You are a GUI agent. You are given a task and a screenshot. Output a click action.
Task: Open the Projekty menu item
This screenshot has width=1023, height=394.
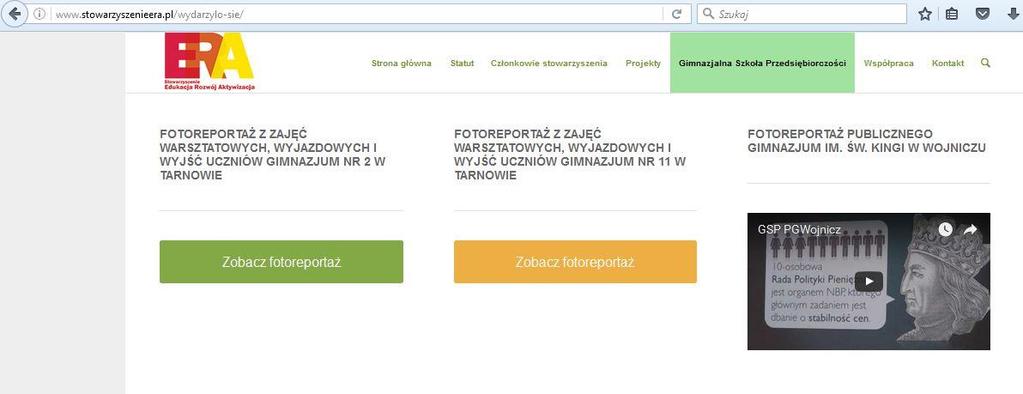(x=643, y=63)
